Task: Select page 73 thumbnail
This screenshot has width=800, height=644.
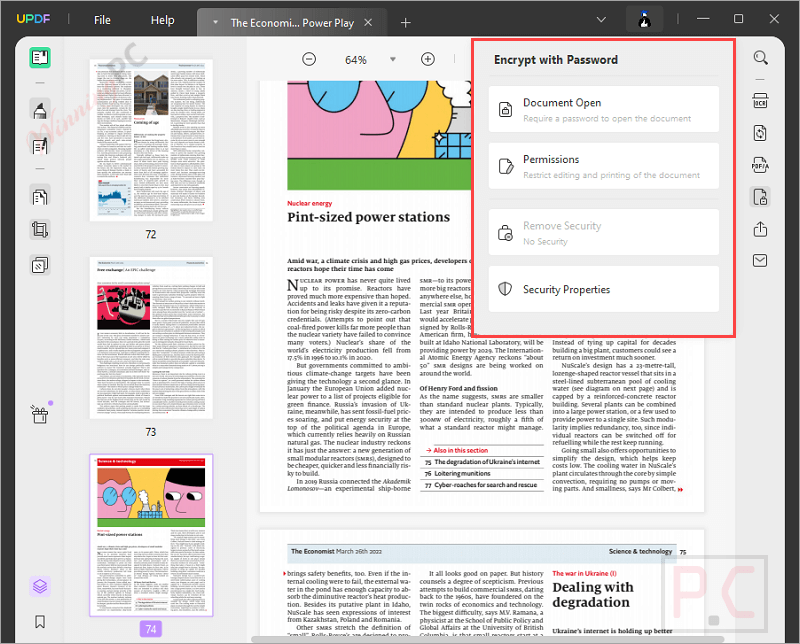Action: (x=151, y=338)
